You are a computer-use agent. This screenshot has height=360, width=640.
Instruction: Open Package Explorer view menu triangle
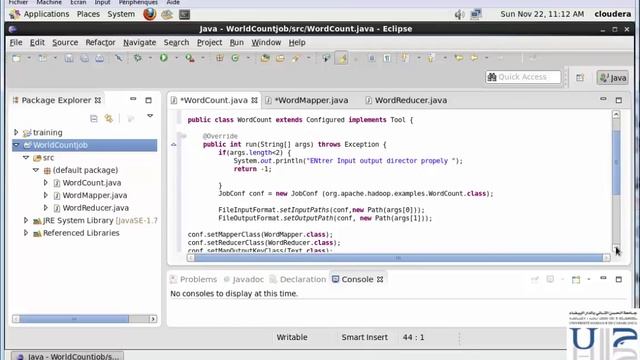coord(150,116)
